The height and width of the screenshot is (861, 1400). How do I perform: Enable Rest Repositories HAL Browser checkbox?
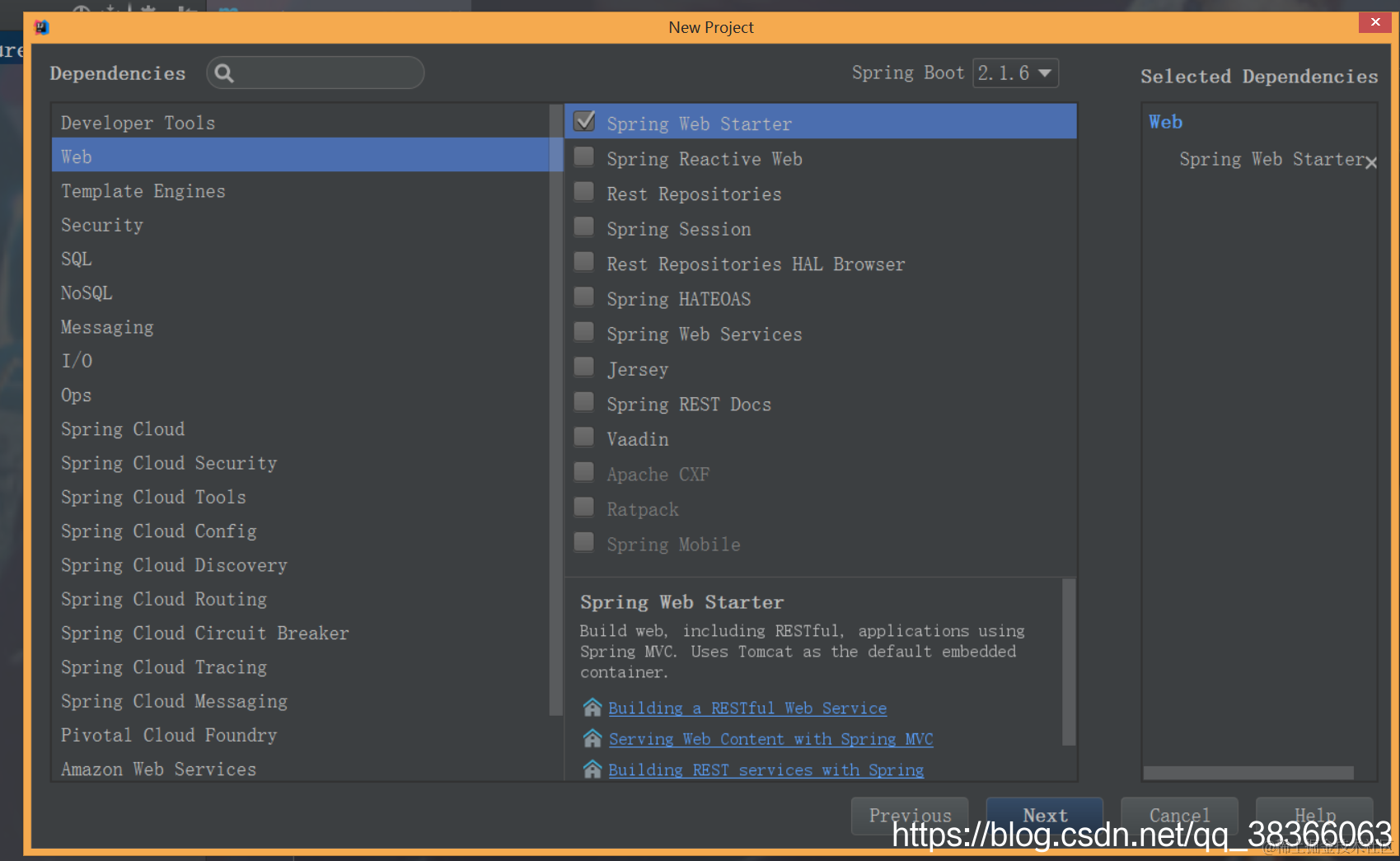pos(584,262)
